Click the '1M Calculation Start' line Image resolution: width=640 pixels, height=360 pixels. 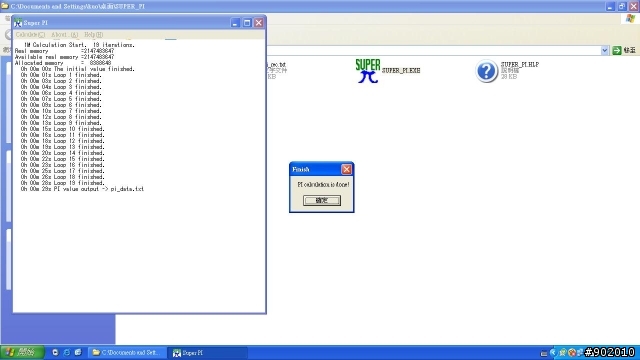click(79, 45)
